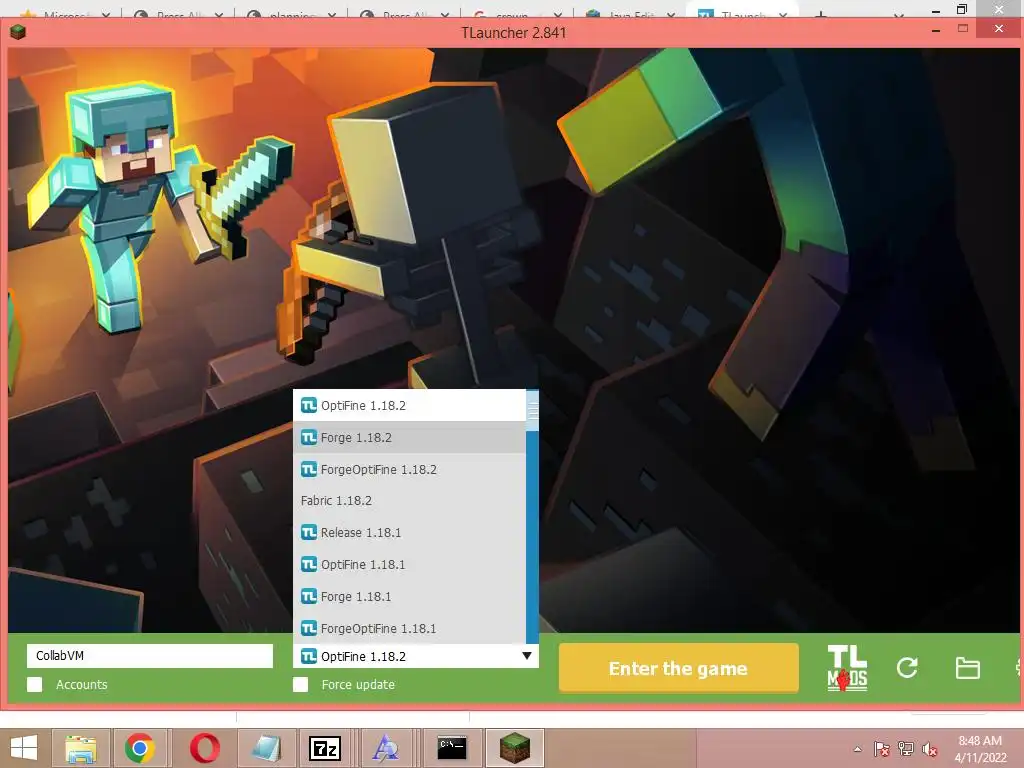Screen dimensions: 1024x768
Task: Enable the Force update checkbox
Action: (x=300, y=684)
